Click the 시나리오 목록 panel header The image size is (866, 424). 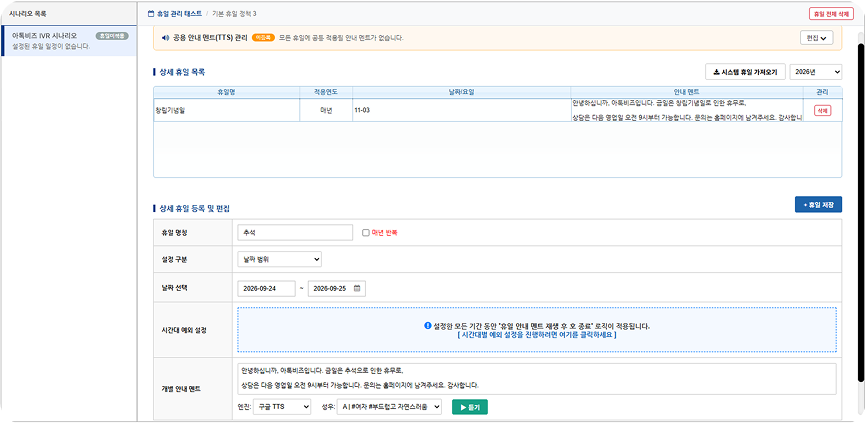pos(68,13)
